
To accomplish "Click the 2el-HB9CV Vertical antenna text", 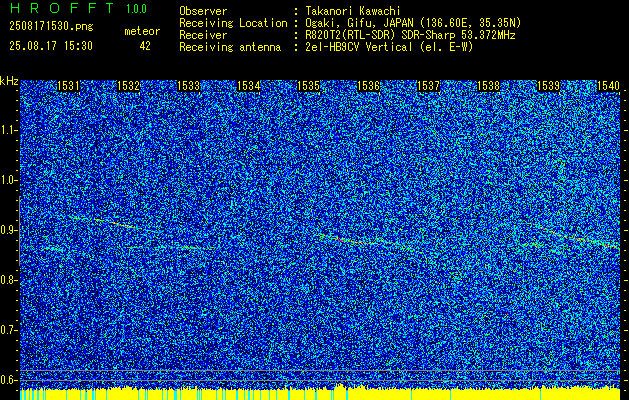I will tap(389, 47).
